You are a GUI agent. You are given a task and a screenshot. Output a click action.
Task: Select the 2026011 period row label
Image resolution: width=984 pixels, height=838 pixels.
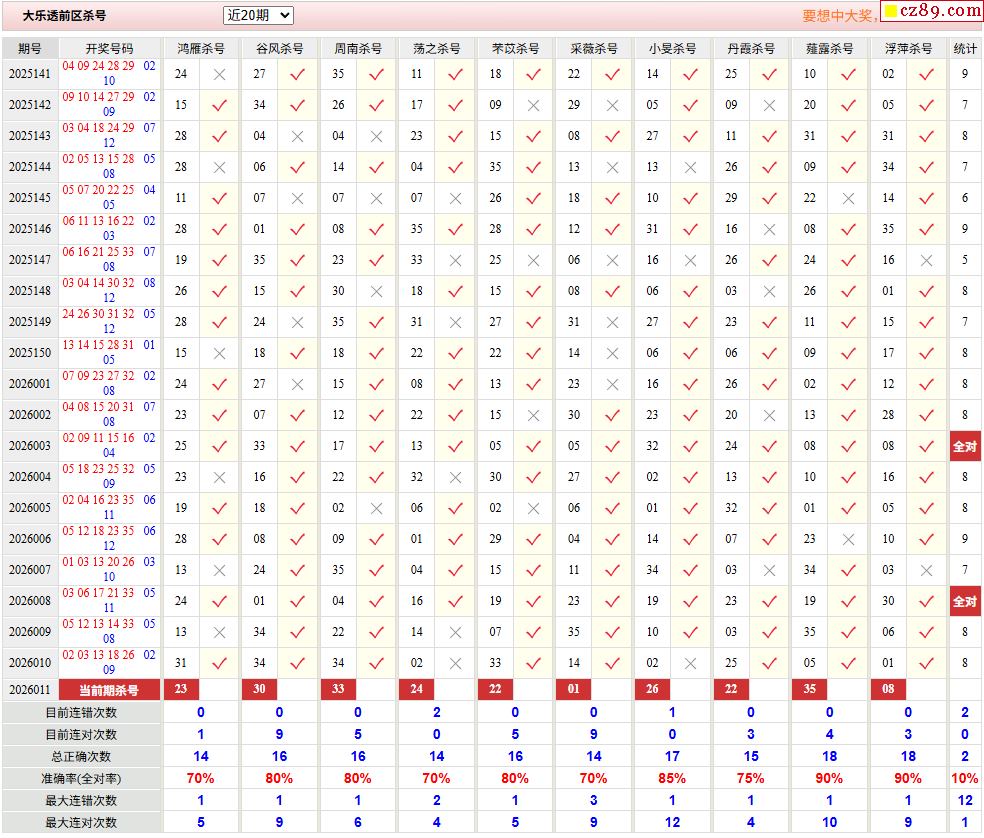point(30,689)
